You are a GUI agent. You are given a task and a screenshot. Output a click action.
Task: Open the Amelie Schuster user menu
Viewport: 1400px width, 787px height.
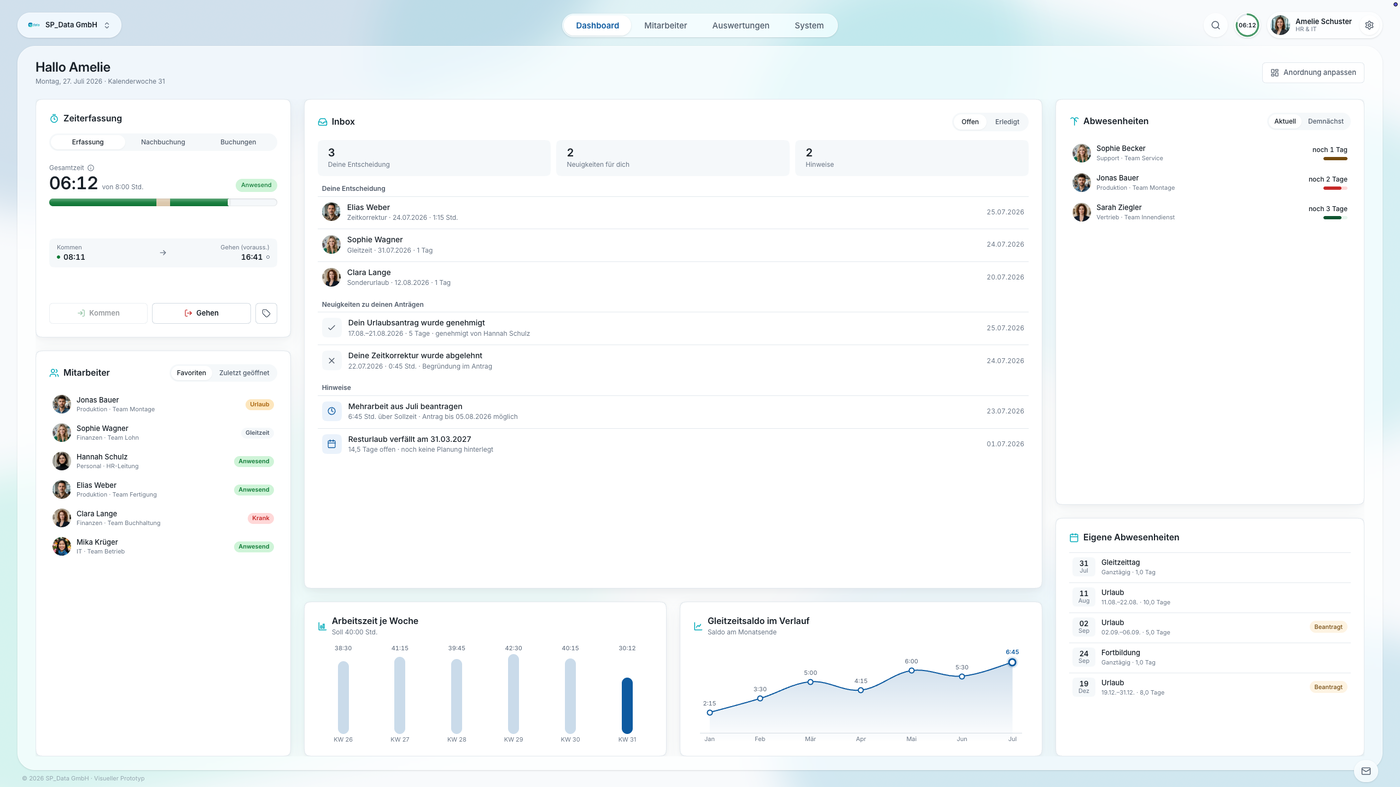pos(1314,25)
